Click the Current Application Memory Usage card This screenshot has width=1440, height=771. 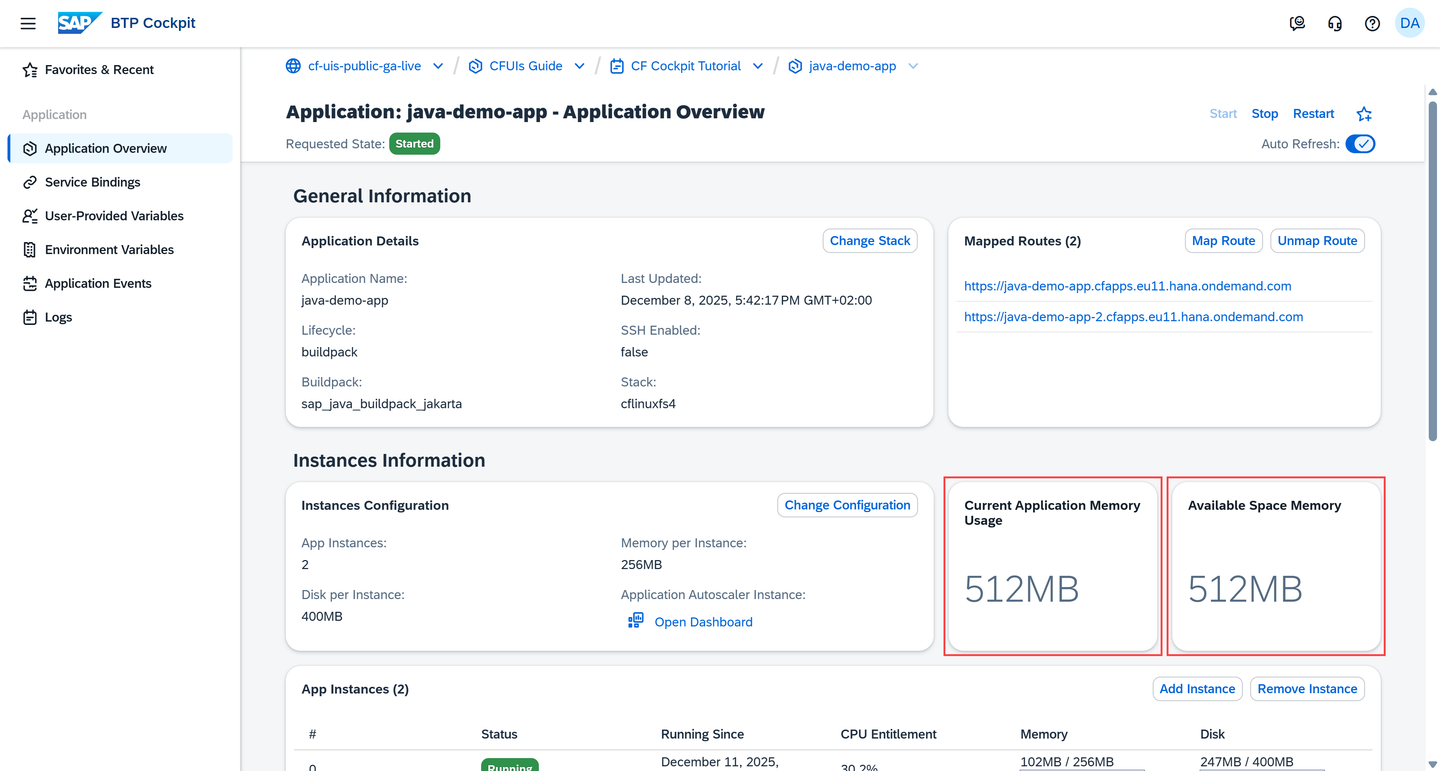pos(1053,567)
